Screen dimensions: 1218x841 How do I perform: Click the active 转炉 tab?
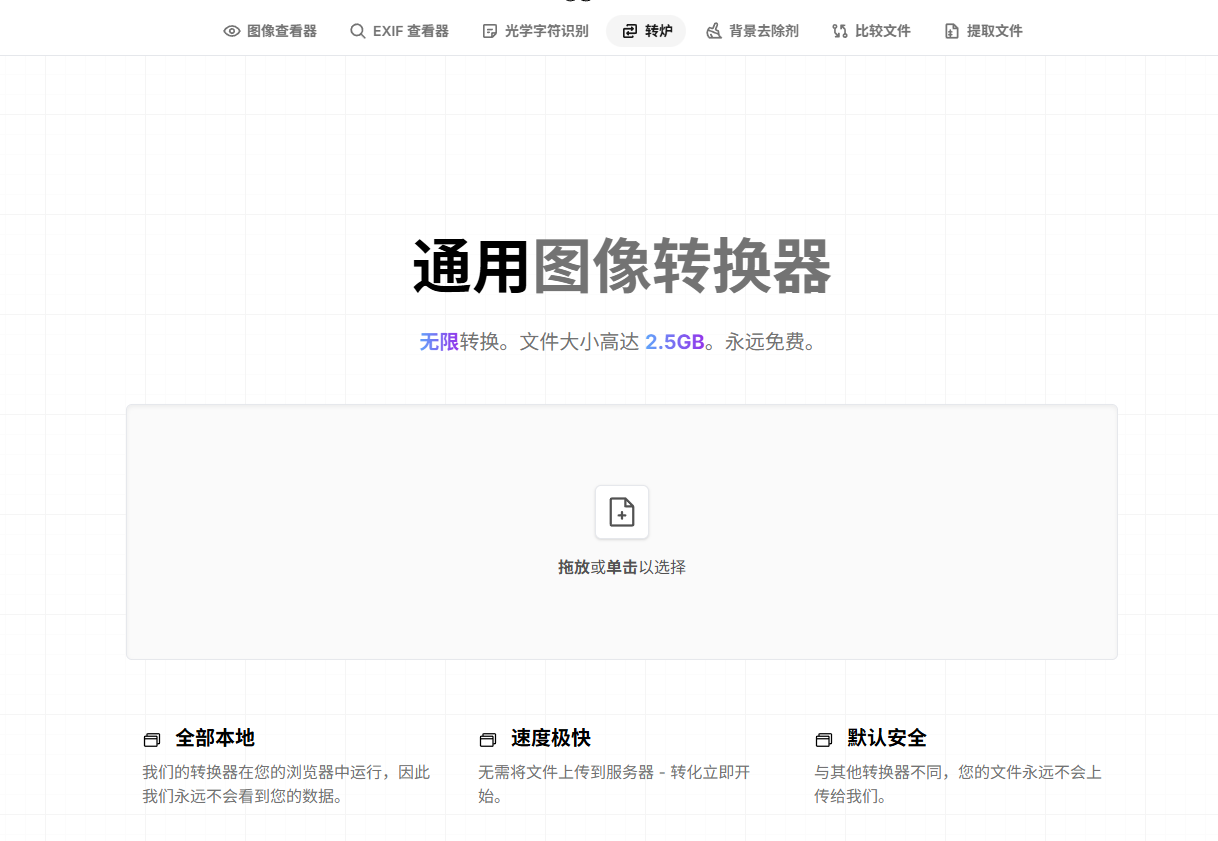point(645,31)
